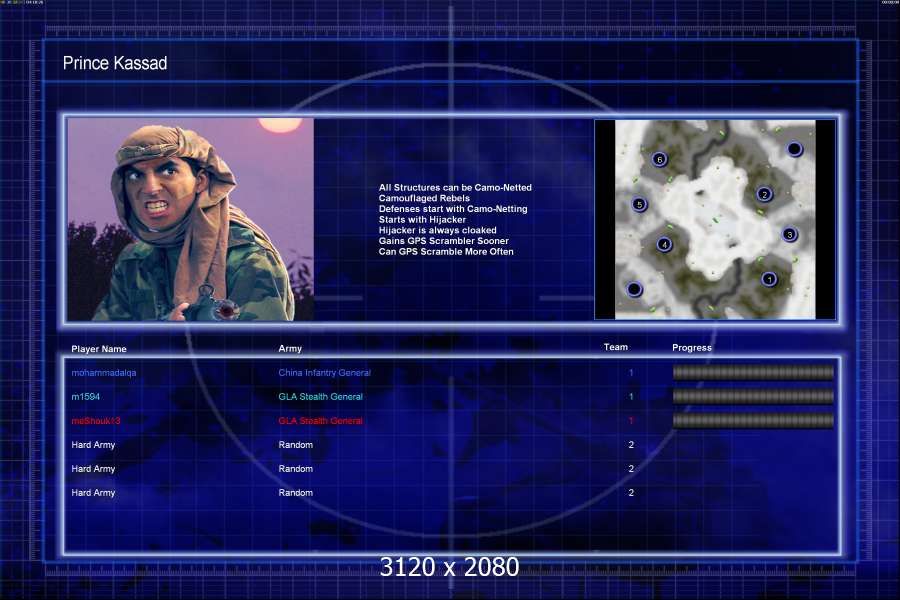This screenshot has width=900, height=600.
Task: Click the Player Name column header
Action: (99, 349)
